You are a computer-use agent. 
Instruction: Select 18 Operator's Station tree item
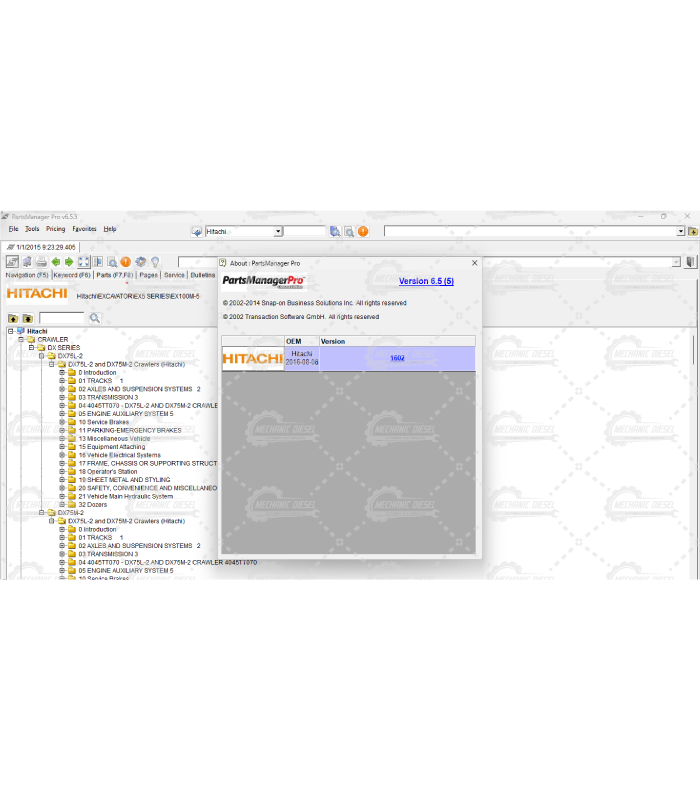tap(109, 472)
